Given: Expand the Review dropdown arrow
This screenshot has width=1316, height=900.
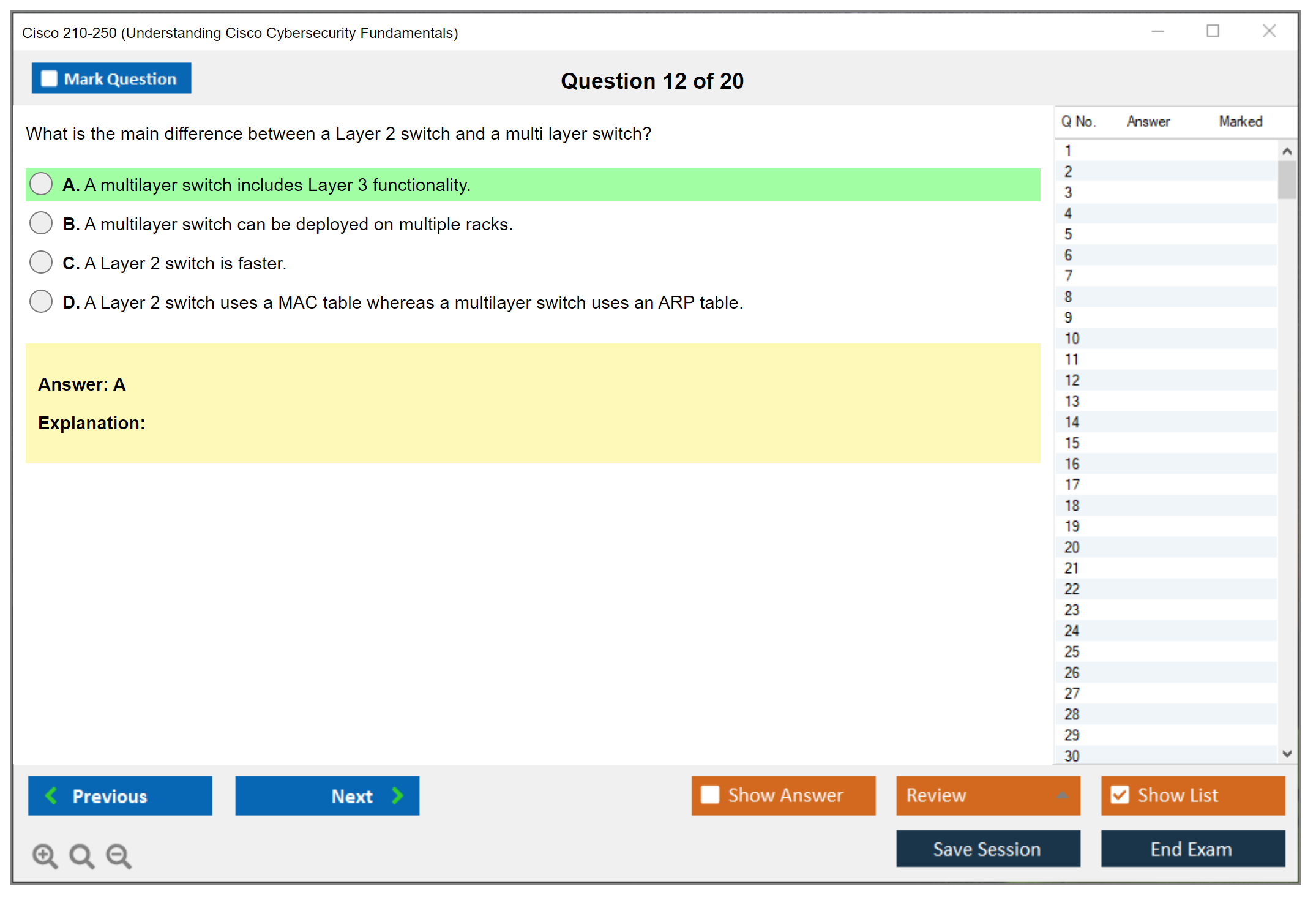Looking at the screenshot, I should [x=1062, y=795].
